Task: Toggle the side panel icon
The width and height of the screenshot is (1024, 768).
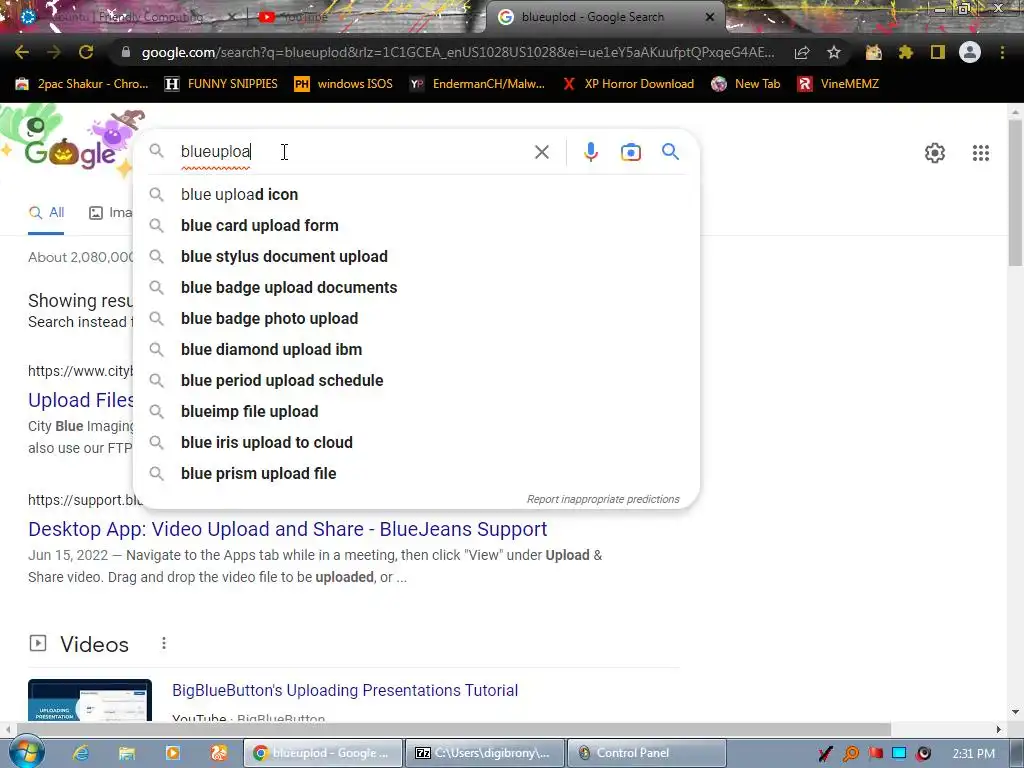Action: [938, 52]
